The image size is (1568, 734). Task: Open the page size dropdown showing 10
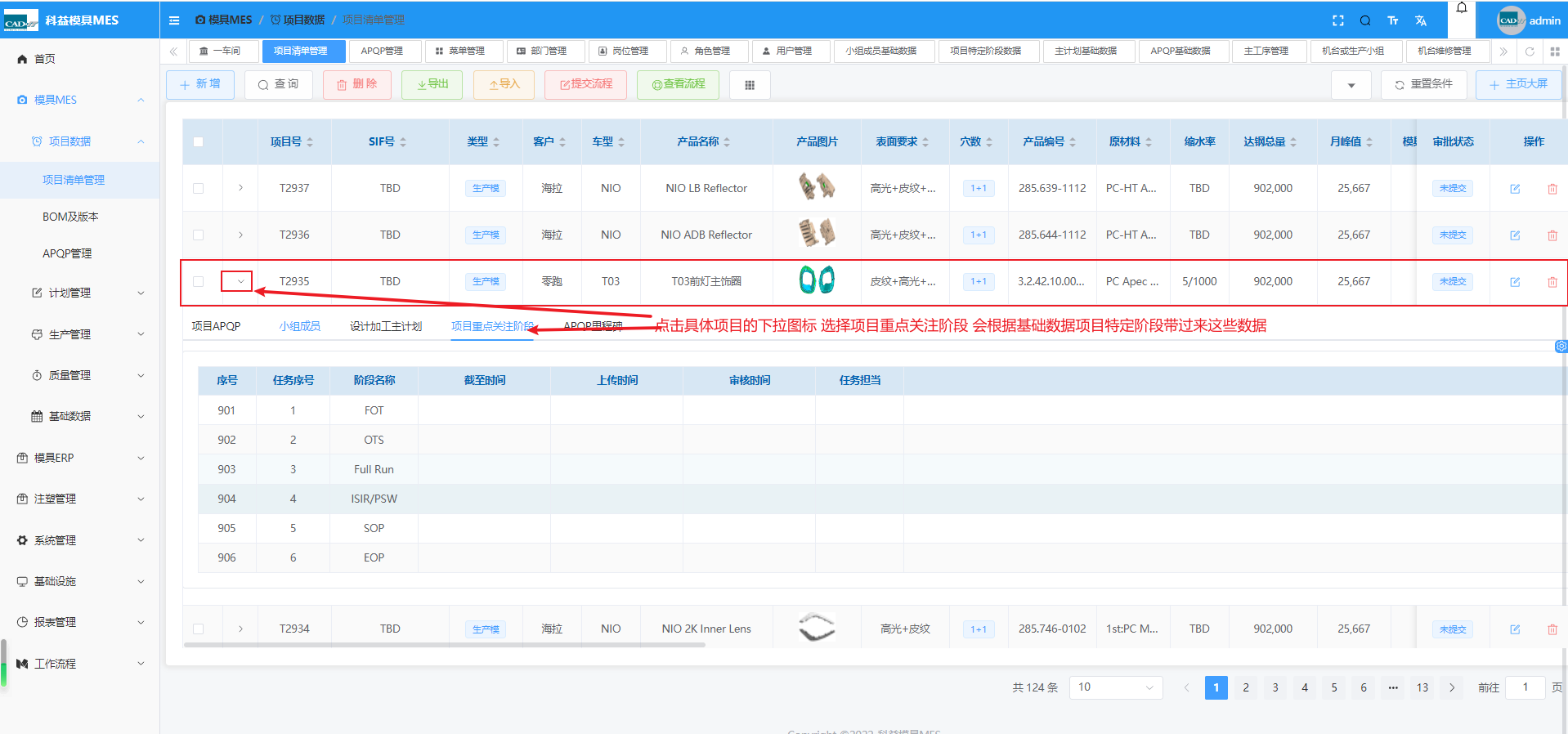click(1116, 687)
